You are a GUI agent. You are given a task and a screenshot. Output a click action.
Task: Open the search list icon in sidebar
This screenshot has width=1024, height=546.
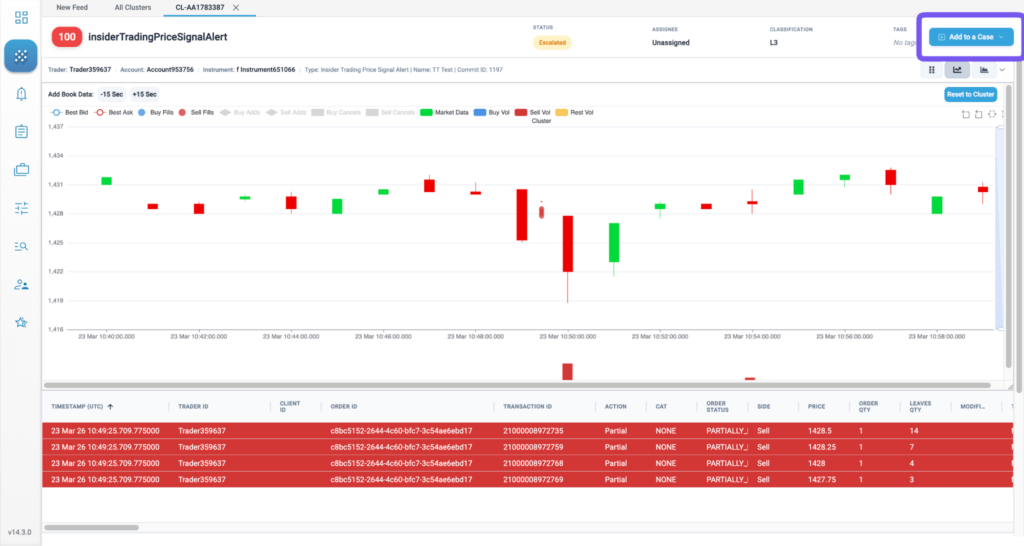21,246
